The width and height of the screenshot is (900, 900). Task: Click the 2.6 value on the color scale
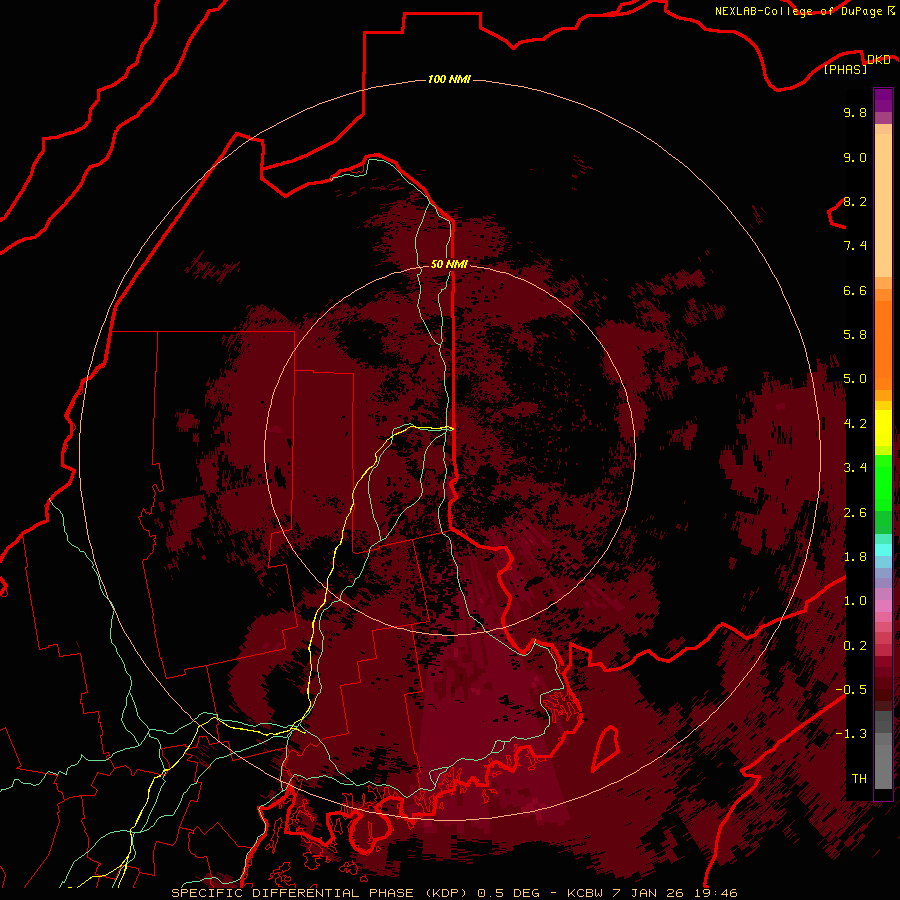pyautogui.click(x=855, y=513)
